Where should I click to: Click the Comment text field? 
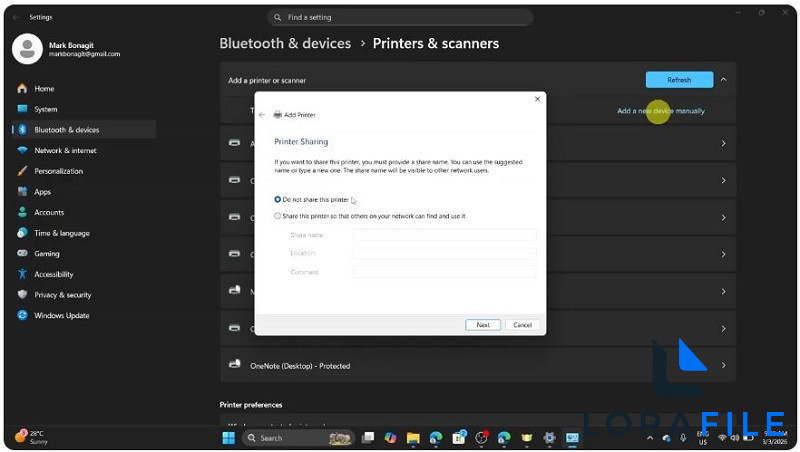(444, 272)
